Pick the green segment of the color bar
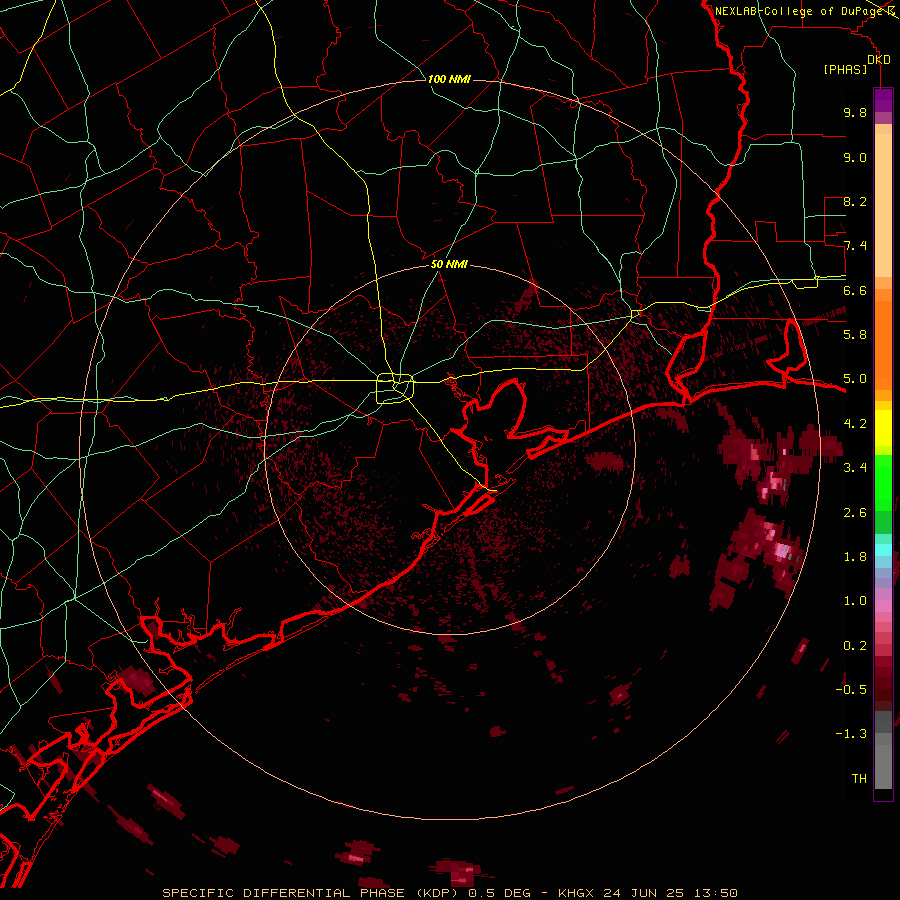Viewport: 900px width, 900px height. (883, 482)
